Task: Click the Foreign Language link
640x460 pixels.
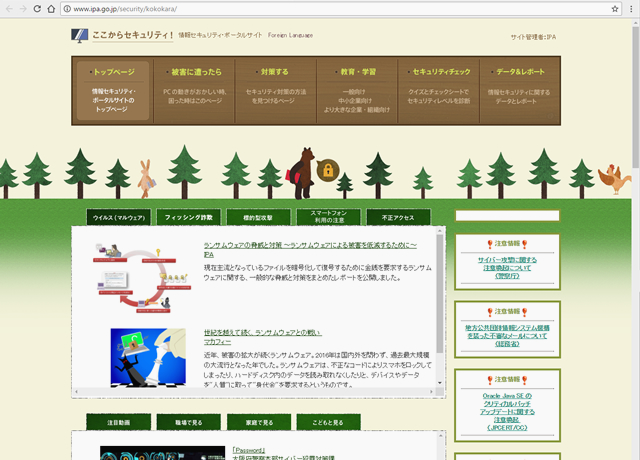Action: [290, 36]
